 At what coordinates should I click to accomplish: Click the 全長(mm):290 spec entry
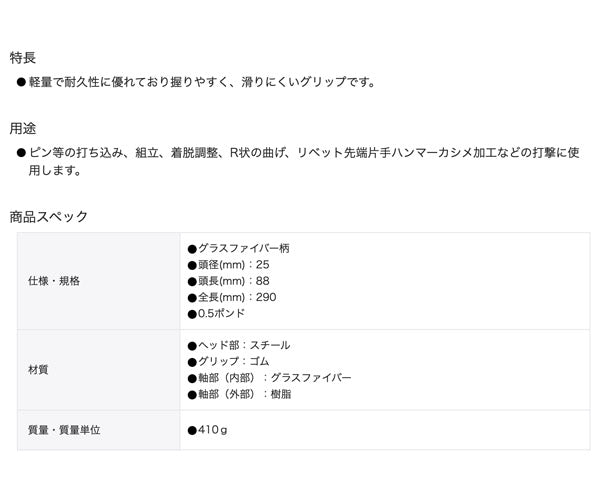point(233,297)
